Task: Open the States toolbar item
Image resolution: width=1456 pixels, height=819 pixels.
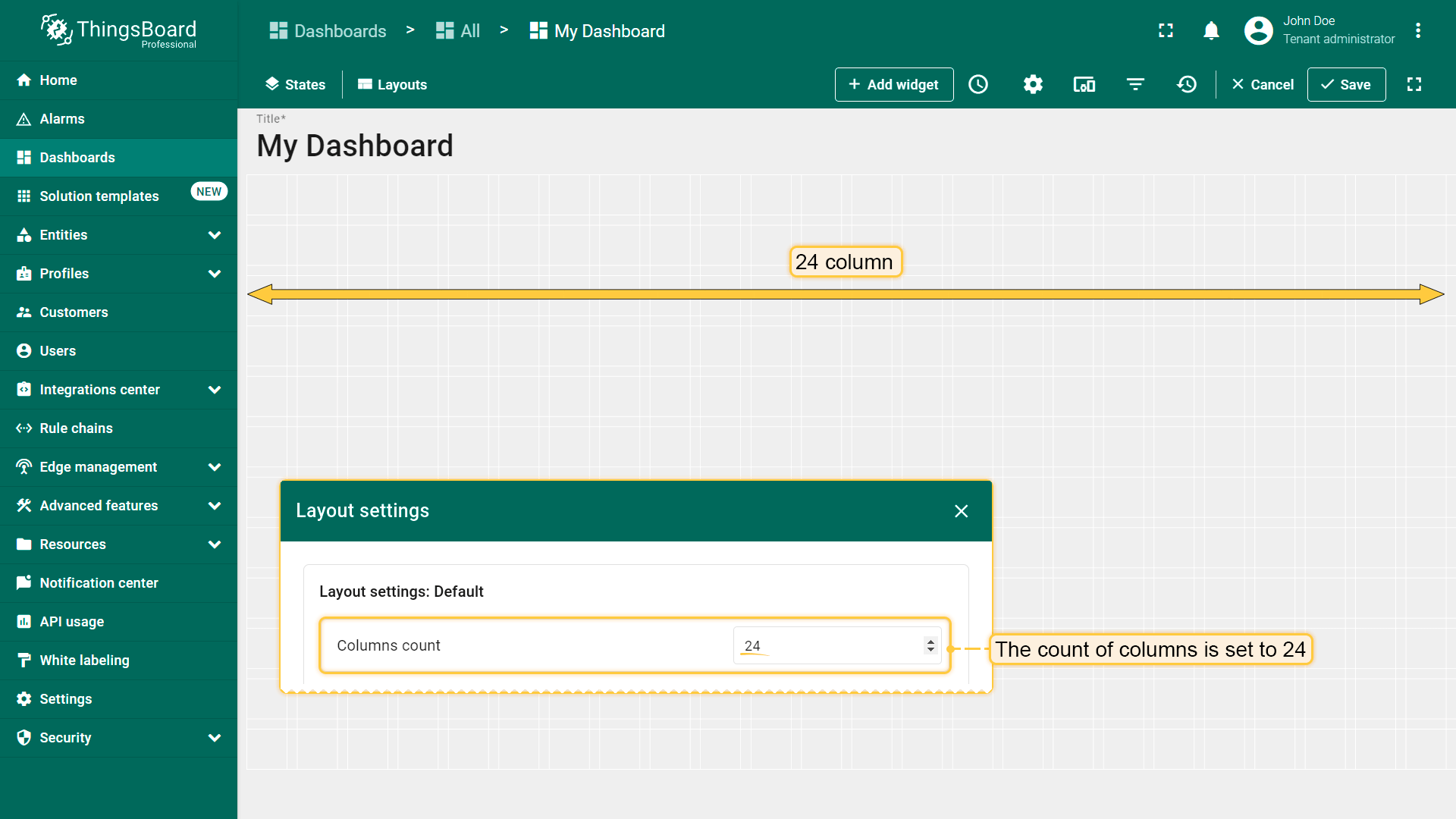Action: point(295,84)
